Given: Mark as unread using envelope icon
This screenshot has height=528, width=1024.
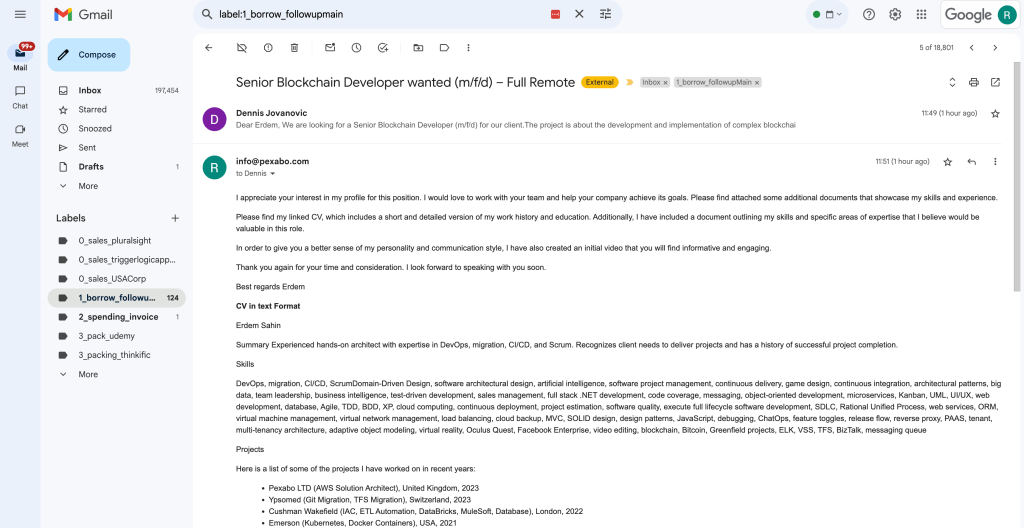Looking at the screenshot, I should pos(330,48).
